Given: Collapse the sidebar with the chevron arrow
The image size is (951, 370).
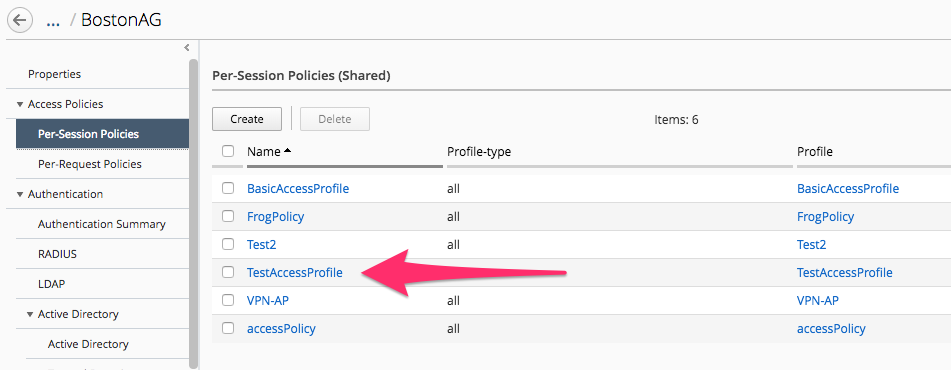Looking at the screenshot, I should [187, 47].
